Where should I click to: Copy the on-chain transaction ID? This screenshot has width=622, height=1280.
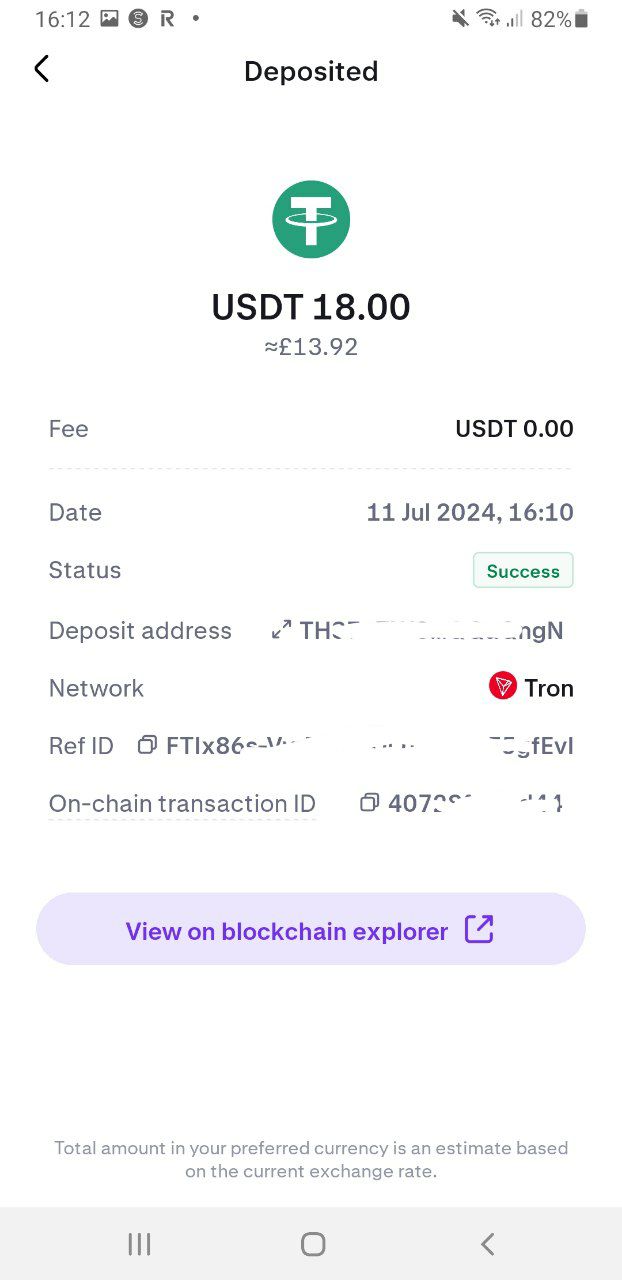point(369,802)
